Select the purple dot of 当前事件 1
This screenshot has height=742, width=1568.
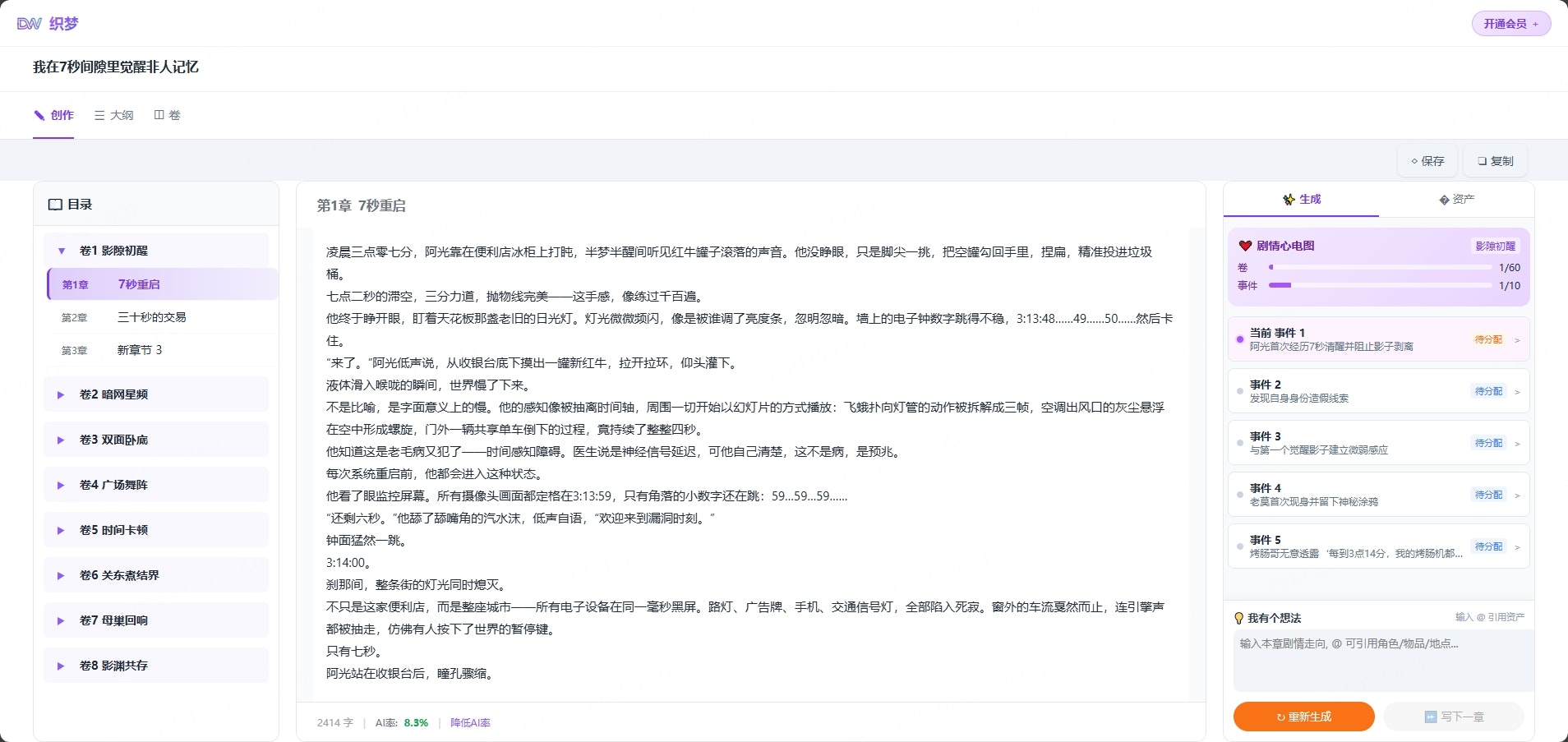coord(1240,339)
